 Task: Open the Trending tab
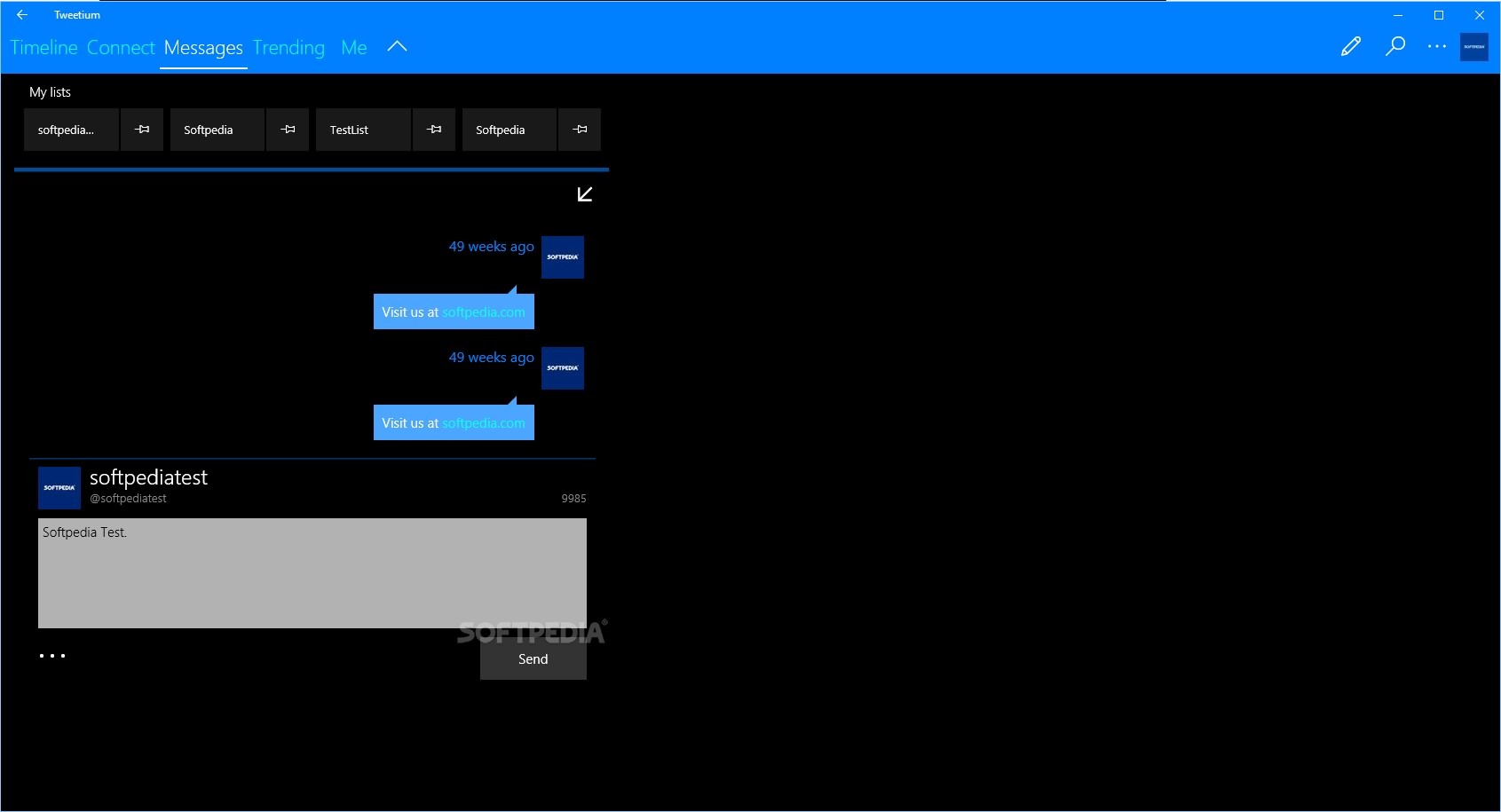click(288, 48)
